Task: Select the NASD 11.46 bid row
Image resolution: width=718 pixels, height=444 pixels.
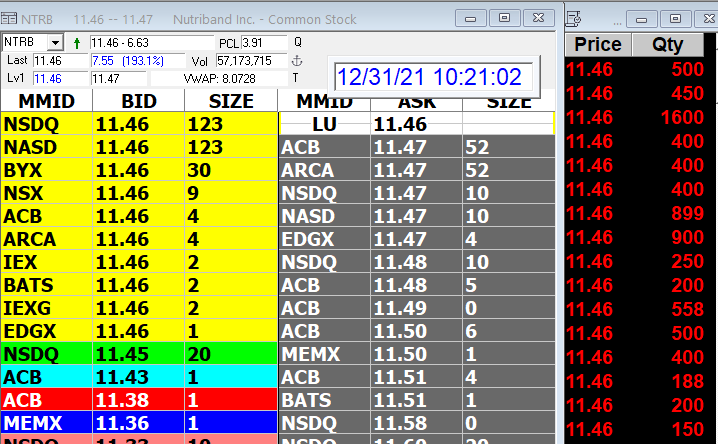Action: 139,147
